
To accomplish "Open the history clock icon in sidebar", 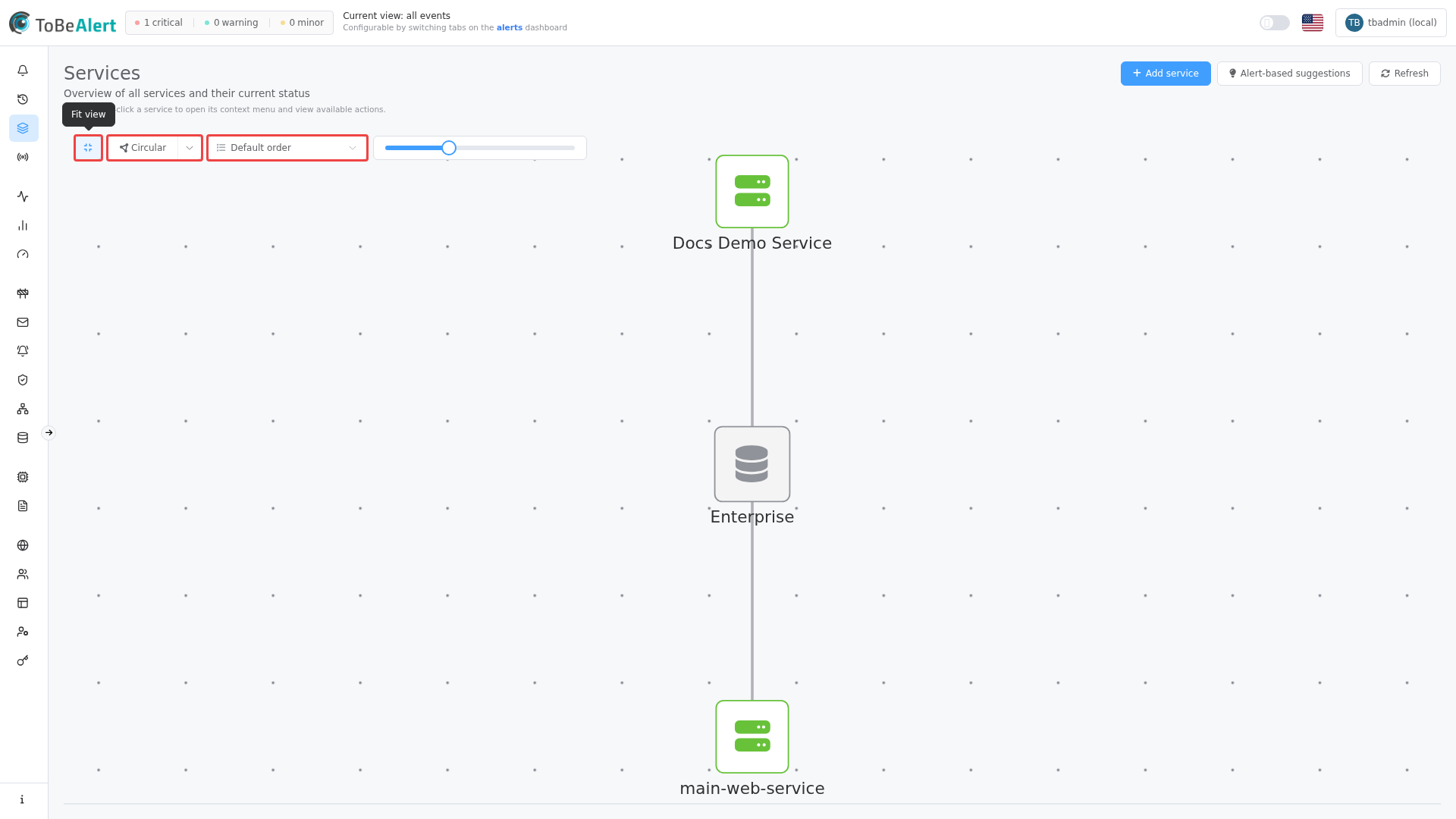I will 23,99.
